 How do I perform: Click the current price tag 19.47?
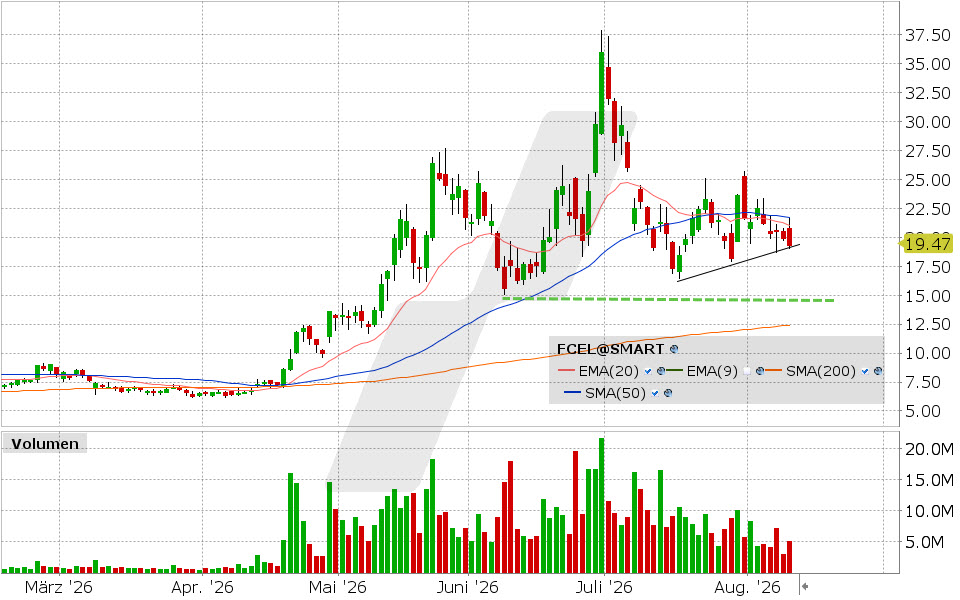click(926, 244)
